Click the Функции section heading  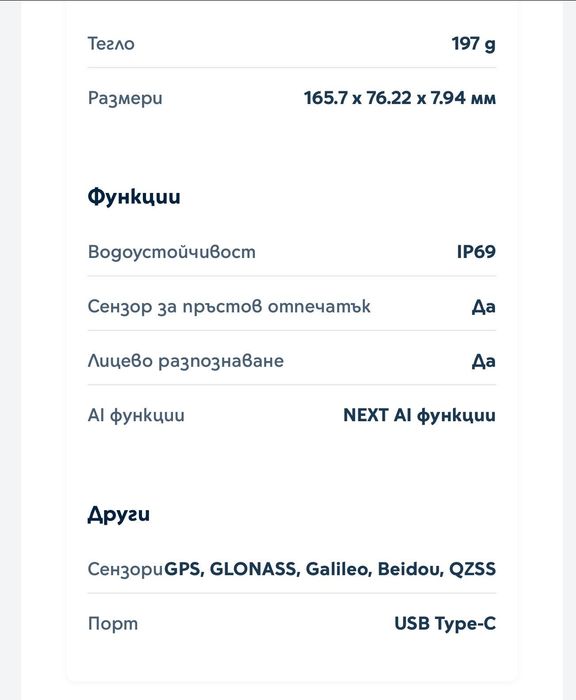[x=134, y=196]
